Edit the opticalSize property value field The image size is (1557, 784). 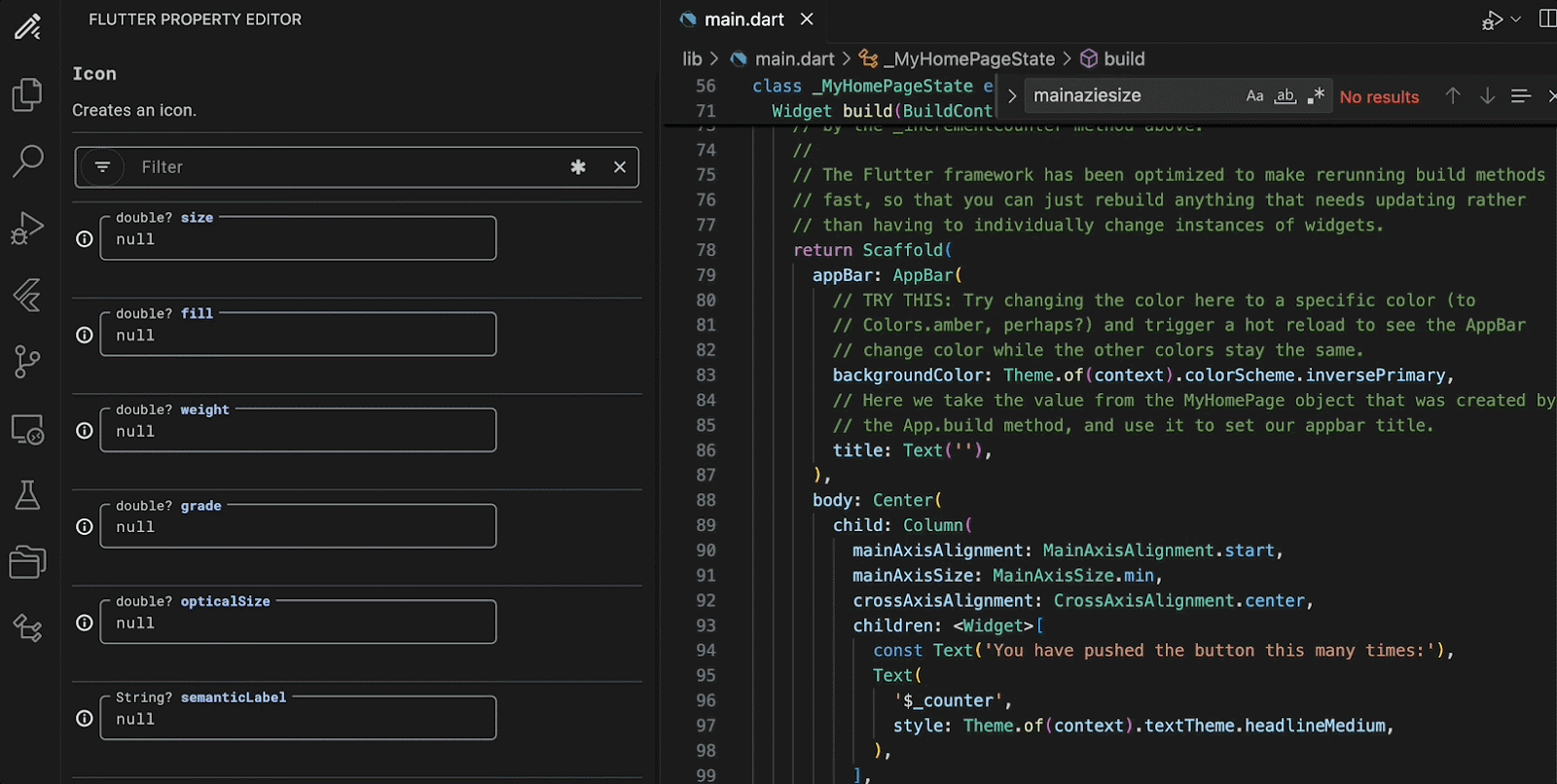[x=298, y=624]
